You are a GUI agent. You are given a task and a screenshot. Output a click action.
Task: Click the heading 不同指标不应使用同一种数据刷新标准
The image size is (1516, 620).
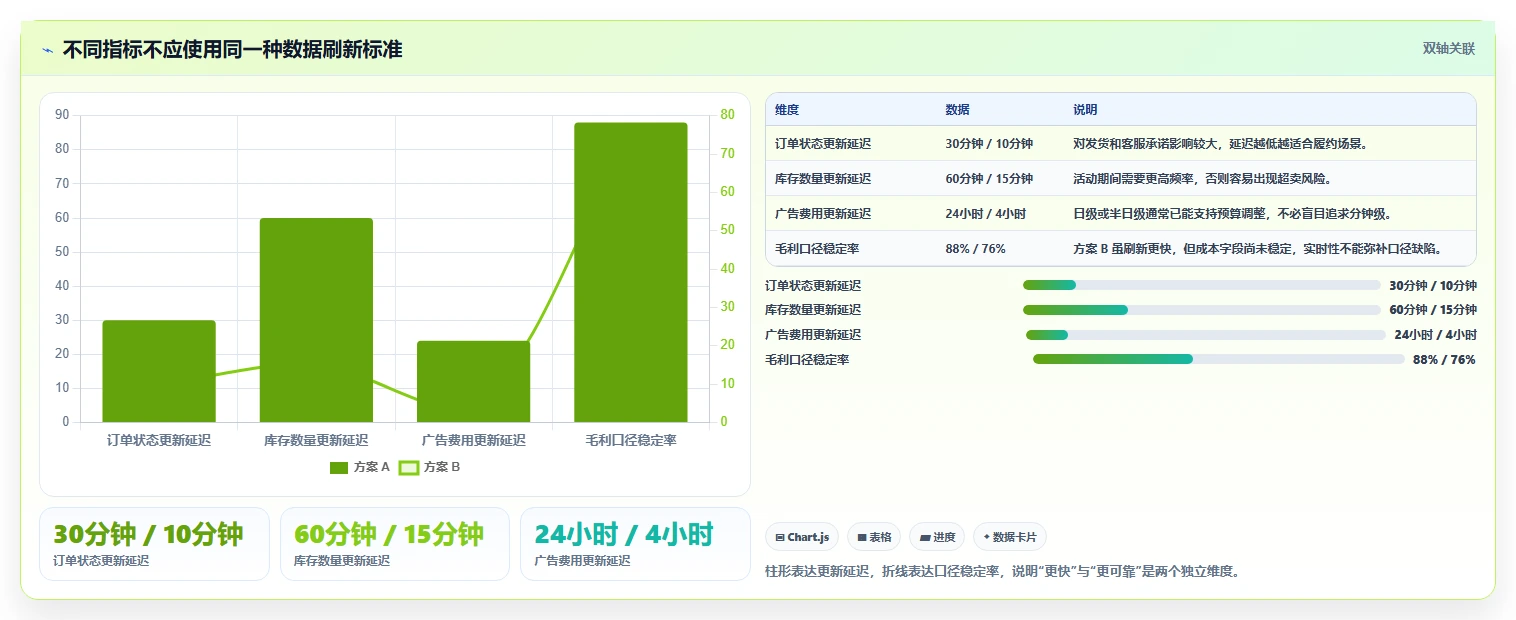(x=232, y=49)
